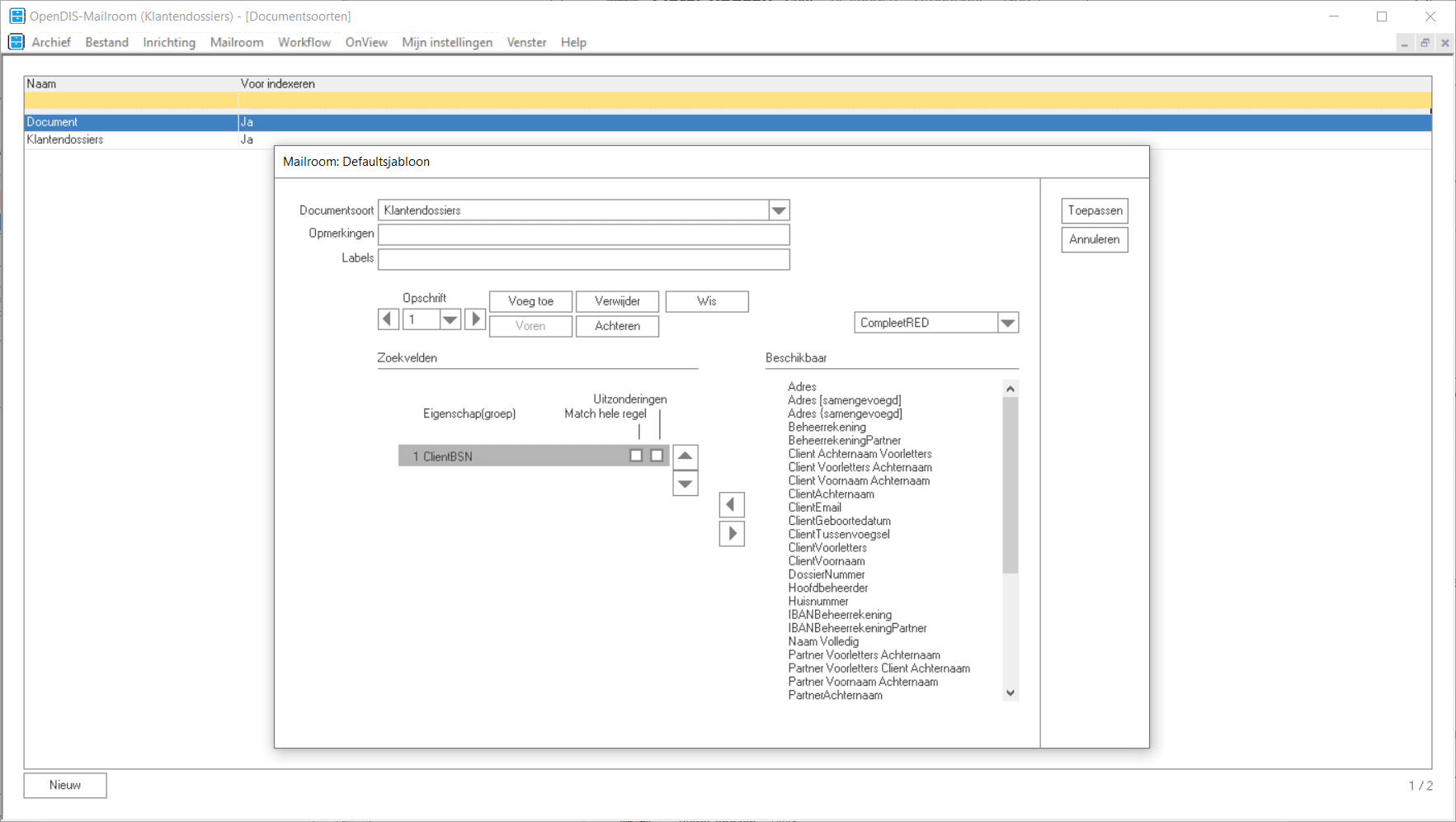Select 'ClientAchternaam' in the Beschikbaar list

click(831, 494)
